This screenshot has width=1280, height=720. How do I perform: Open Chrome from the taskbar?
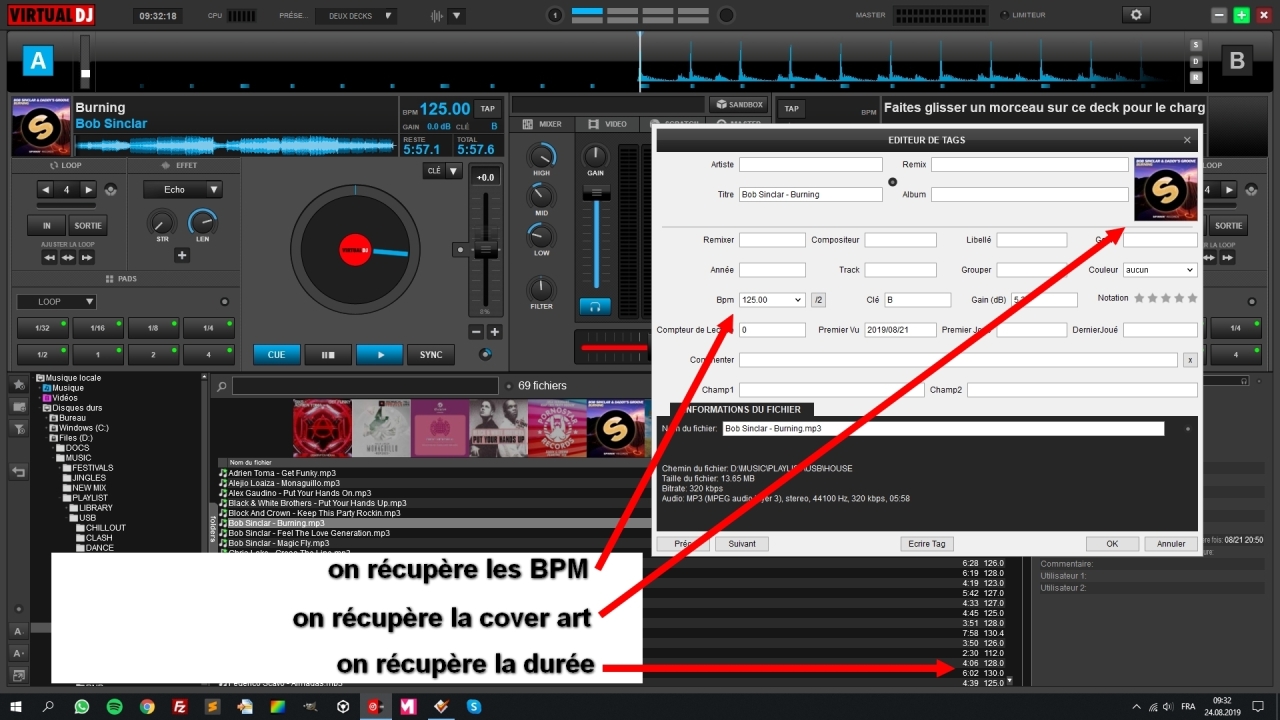147,706
